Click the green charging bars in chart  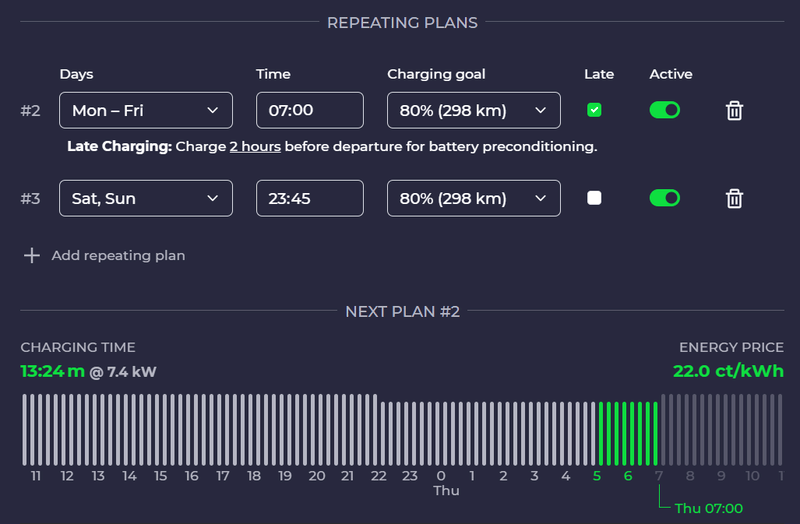click(628, 430)
